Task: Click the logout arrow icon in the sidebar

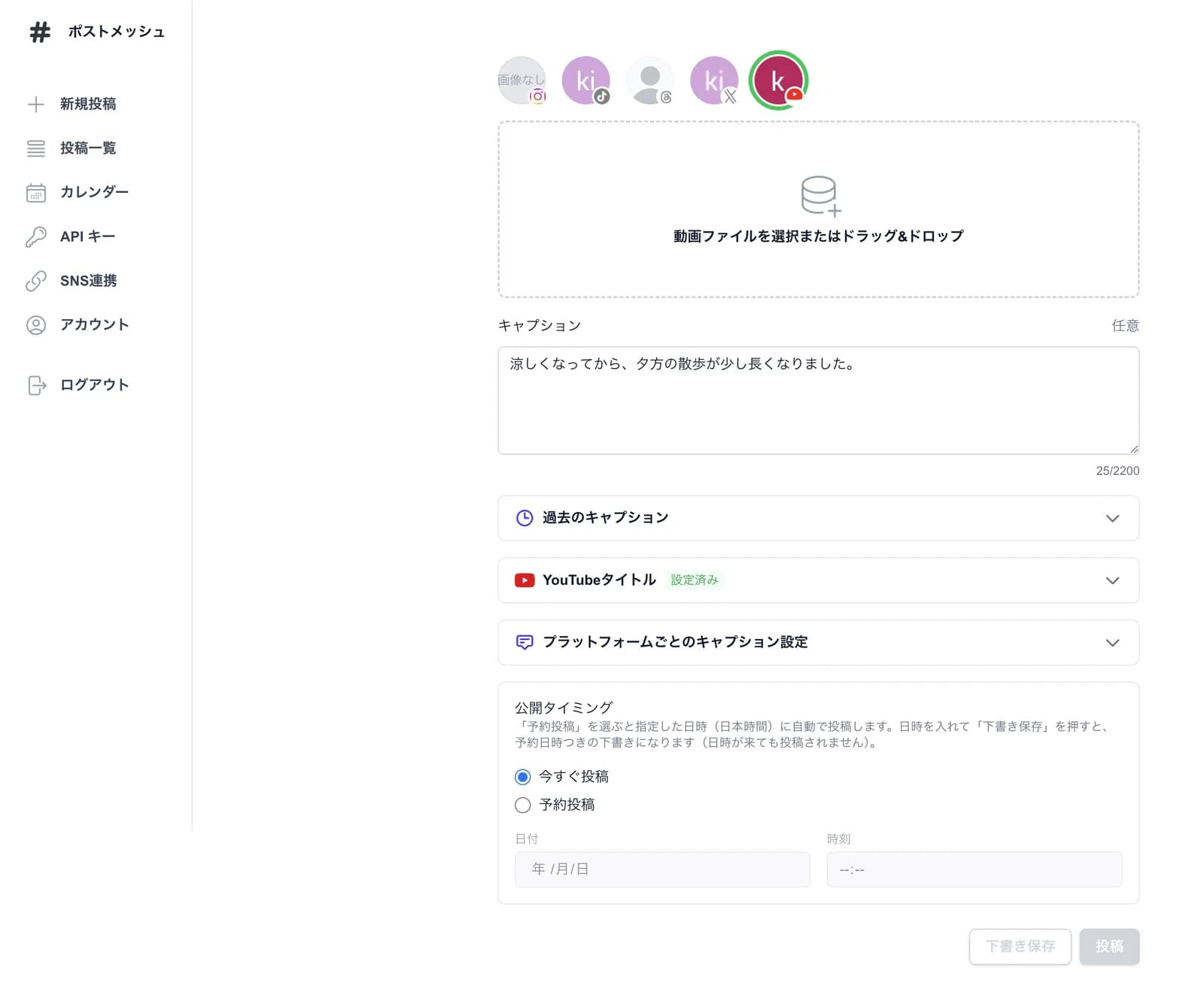Action: pyautogui.click(x=36, y=385)
